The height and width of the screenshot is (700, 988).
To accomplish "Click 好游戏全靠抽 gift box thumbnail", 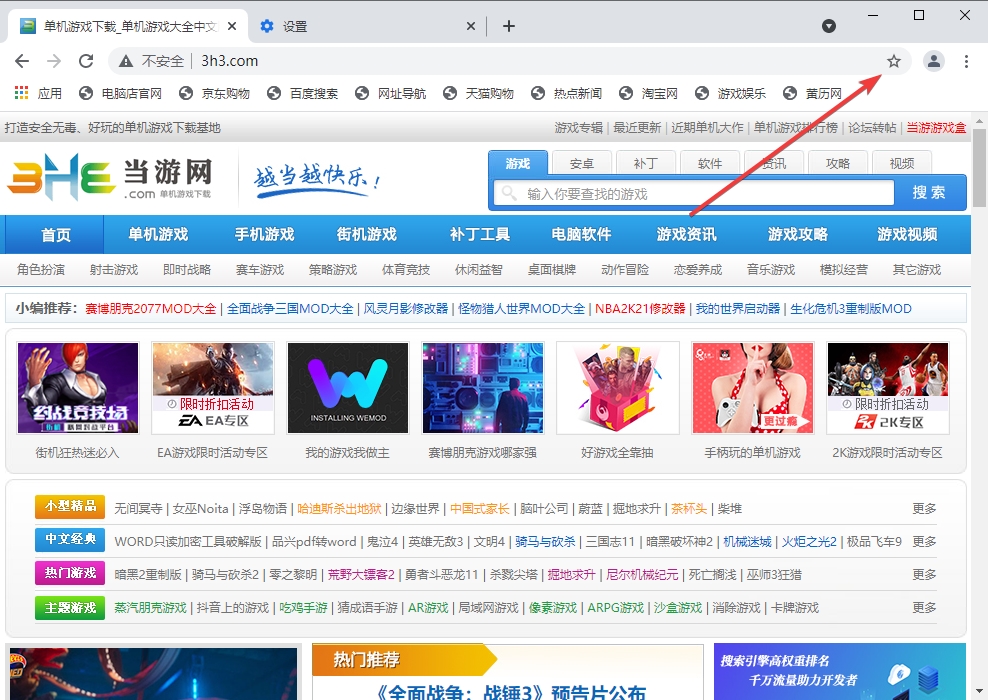I will click(618, 387).
